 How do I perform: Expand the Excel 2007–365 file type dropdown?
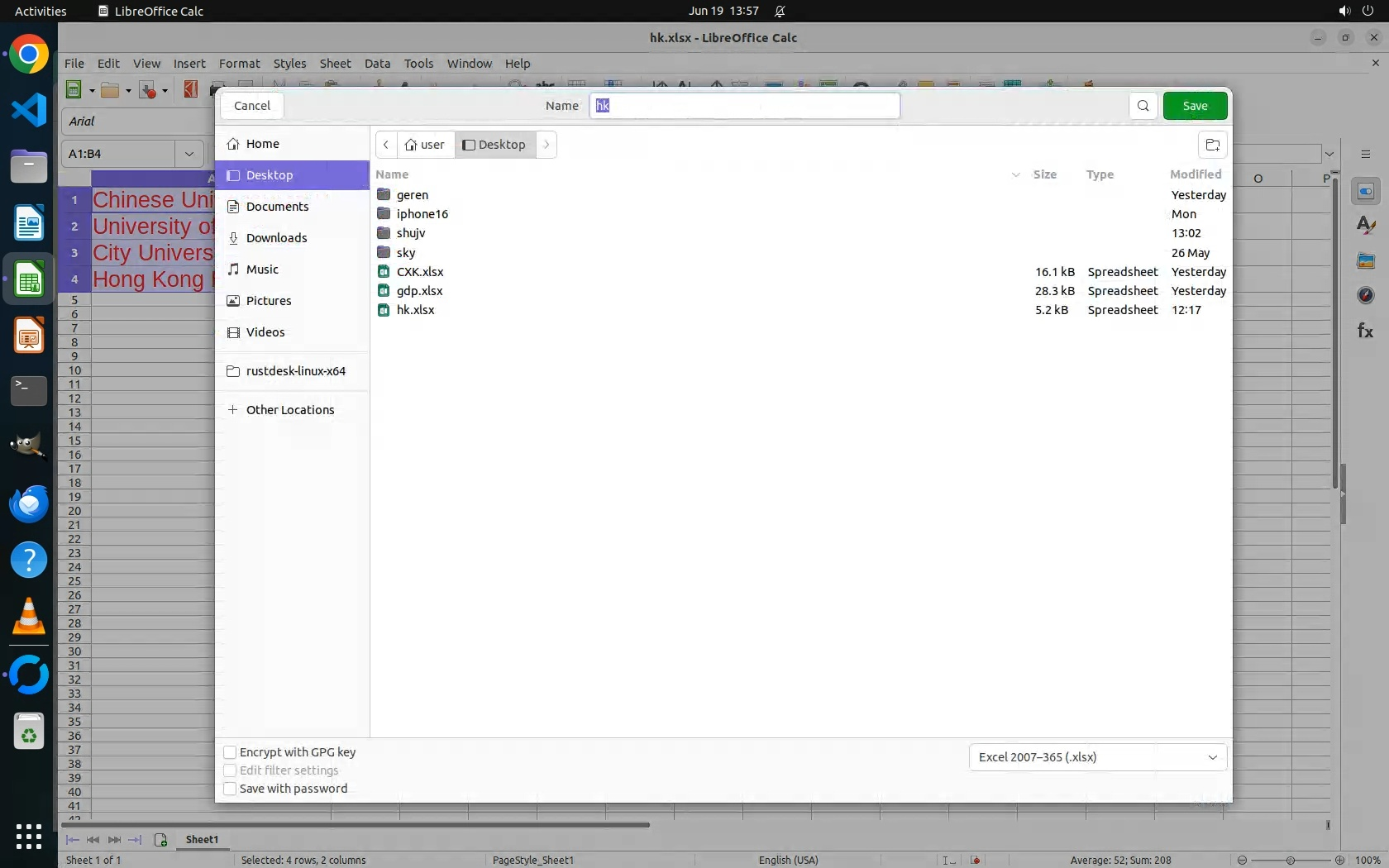pos(1097,757)
